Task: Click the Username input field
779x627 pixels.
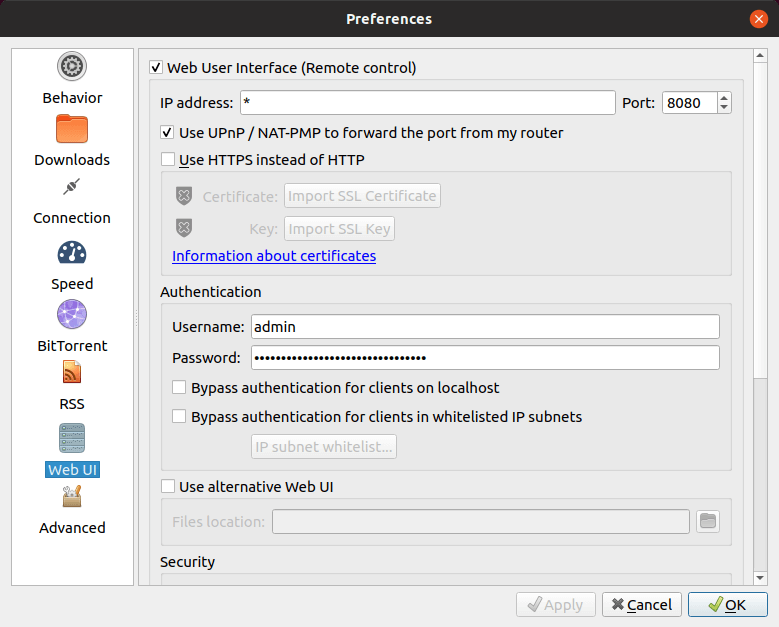Action: pyautogui.click(x=485, y=327)
